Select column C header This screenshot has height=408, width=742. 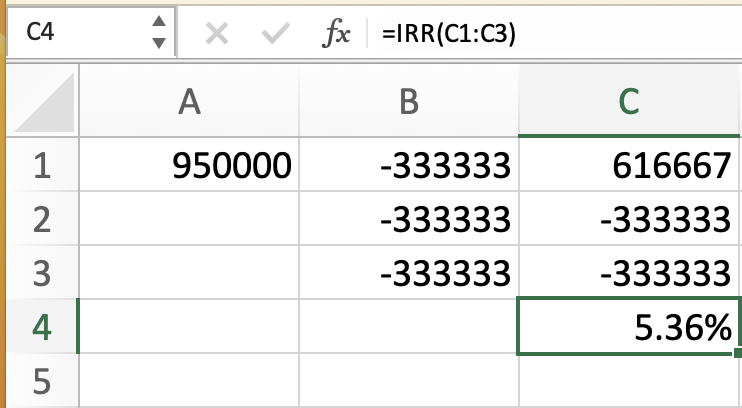pyautogui.click(x=629, y=102)
